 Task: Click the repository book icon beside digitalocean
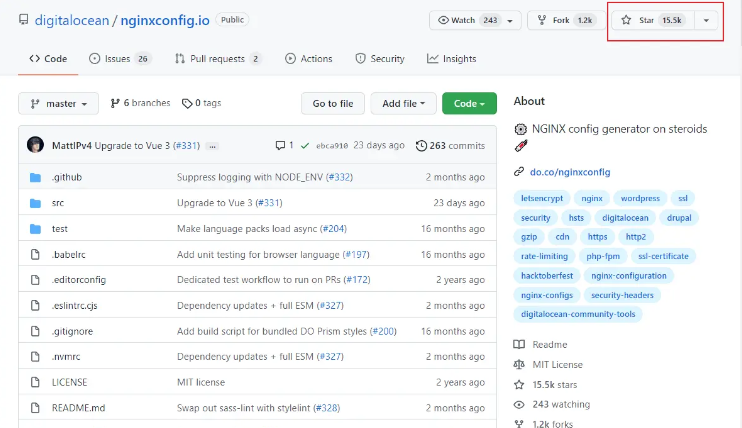pos(23,20)
